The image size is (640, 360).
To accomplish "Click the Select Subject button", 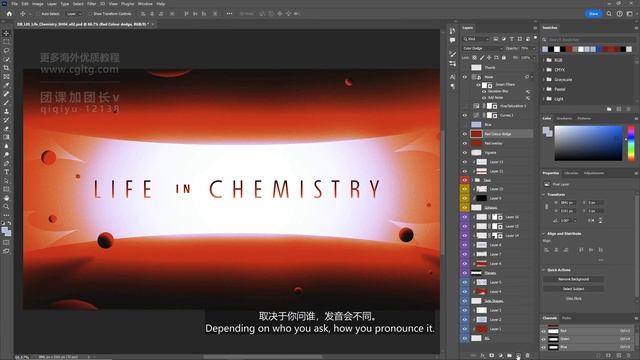I will pos(573,289).
